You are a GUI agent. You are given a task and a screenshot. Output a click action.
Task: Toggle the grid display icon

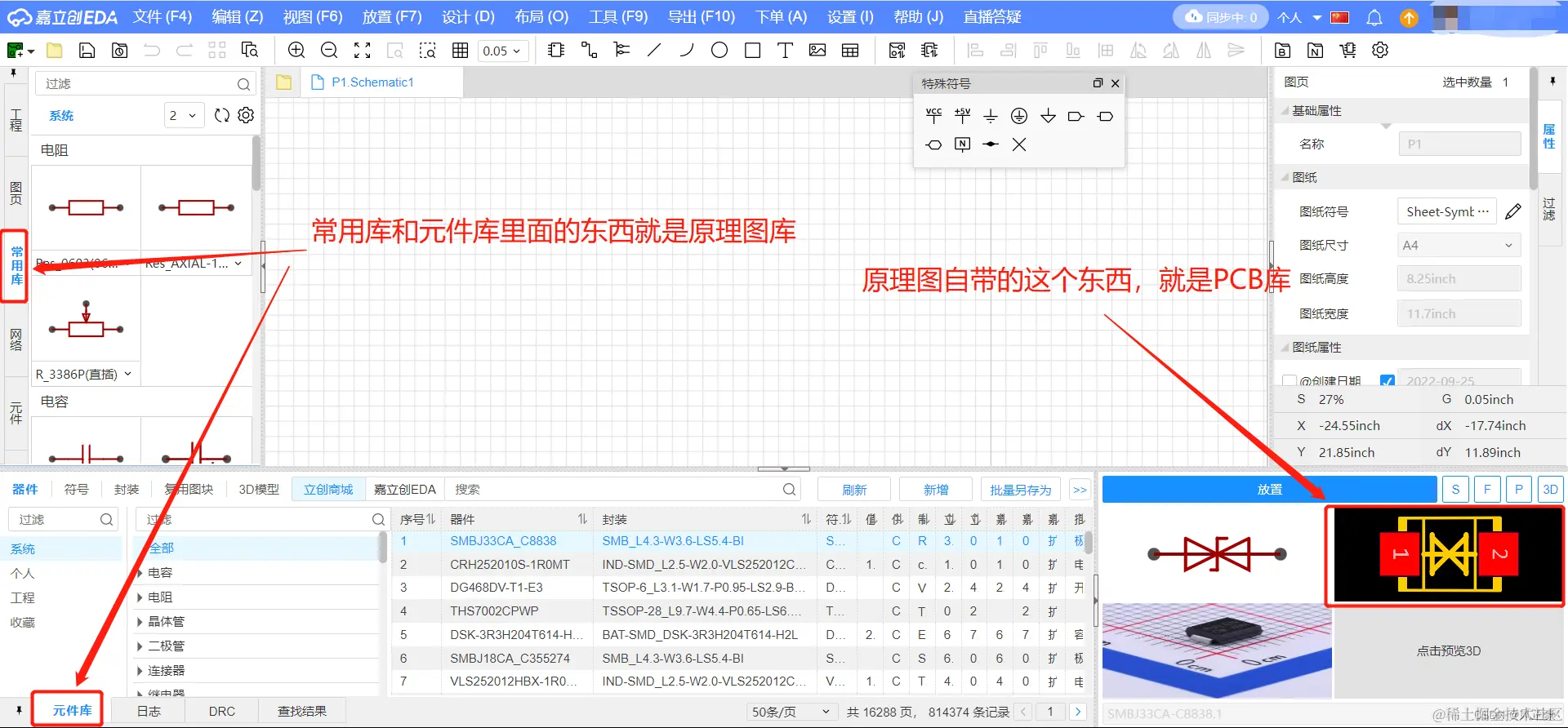(460, 51)
